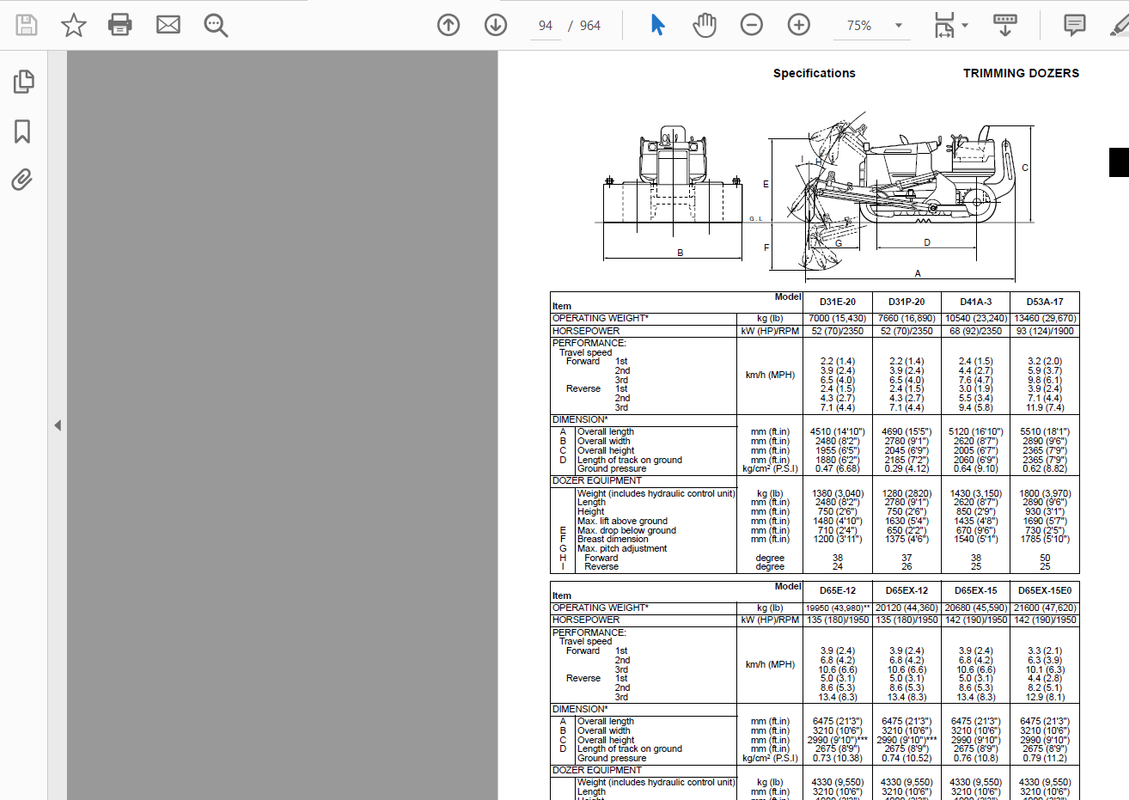1129x800 pixels.
Task: Select the highlighter pen tool
Action: (1119, 25)
